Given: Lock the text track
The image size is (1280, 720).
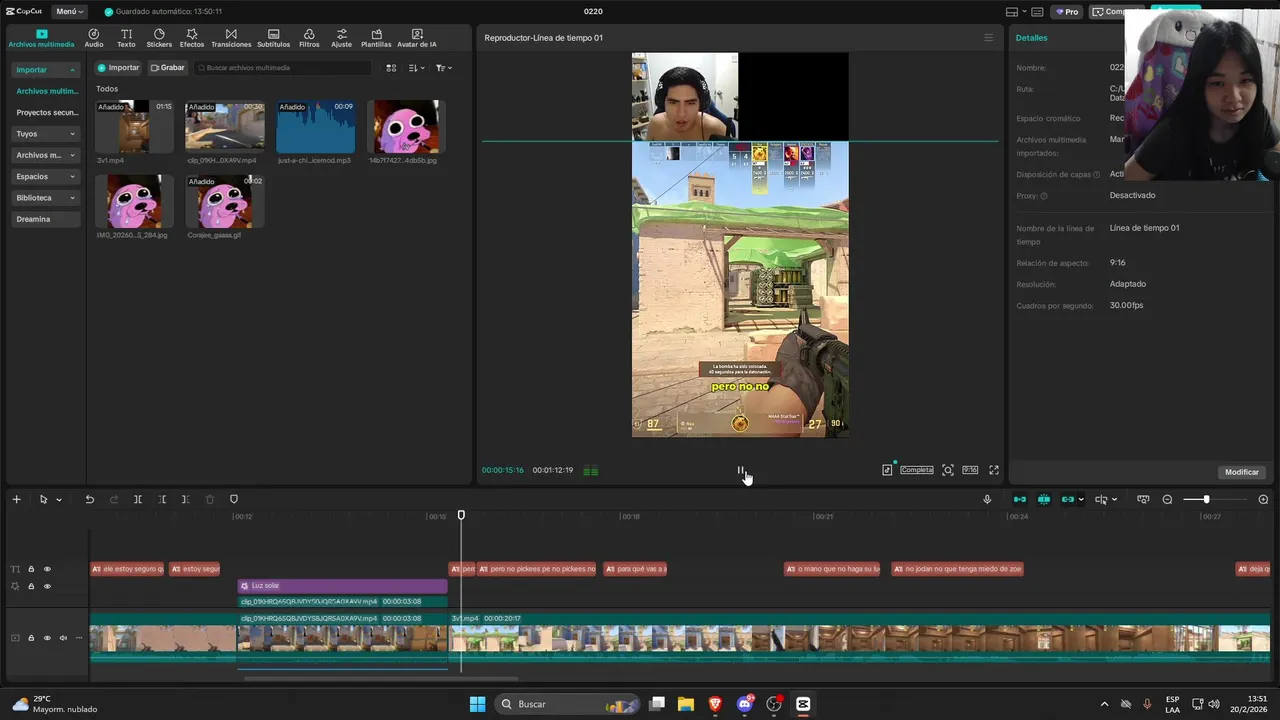Looking at the screenshot, I should point(31,569).
